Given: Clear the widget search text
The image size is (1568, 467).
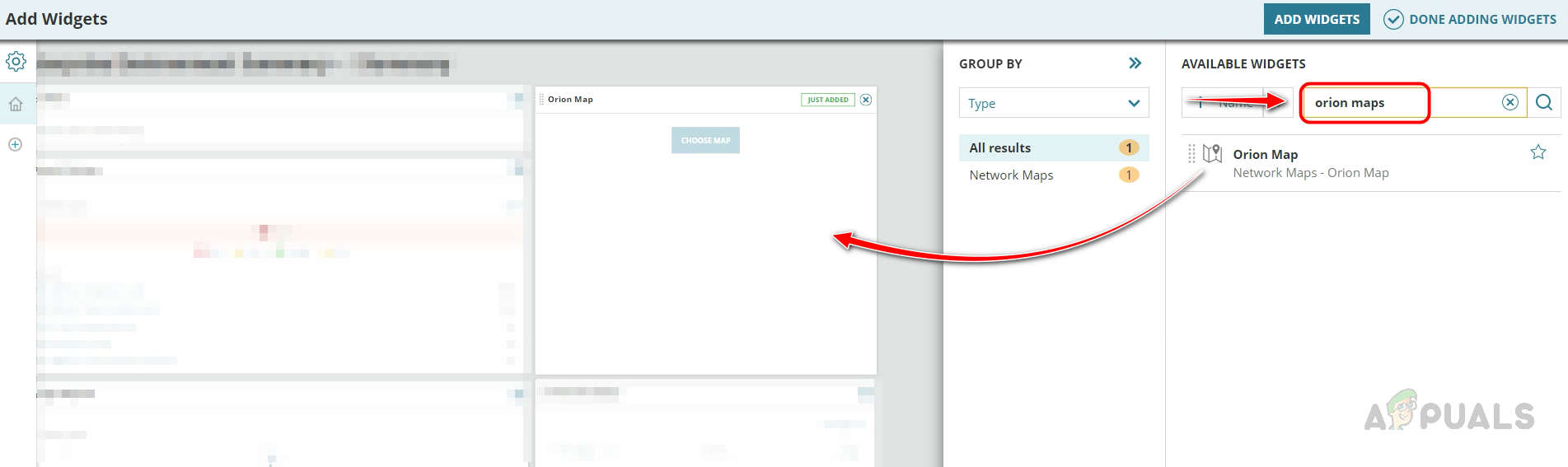Looking at the screenshot, I should click(1510, 102).
